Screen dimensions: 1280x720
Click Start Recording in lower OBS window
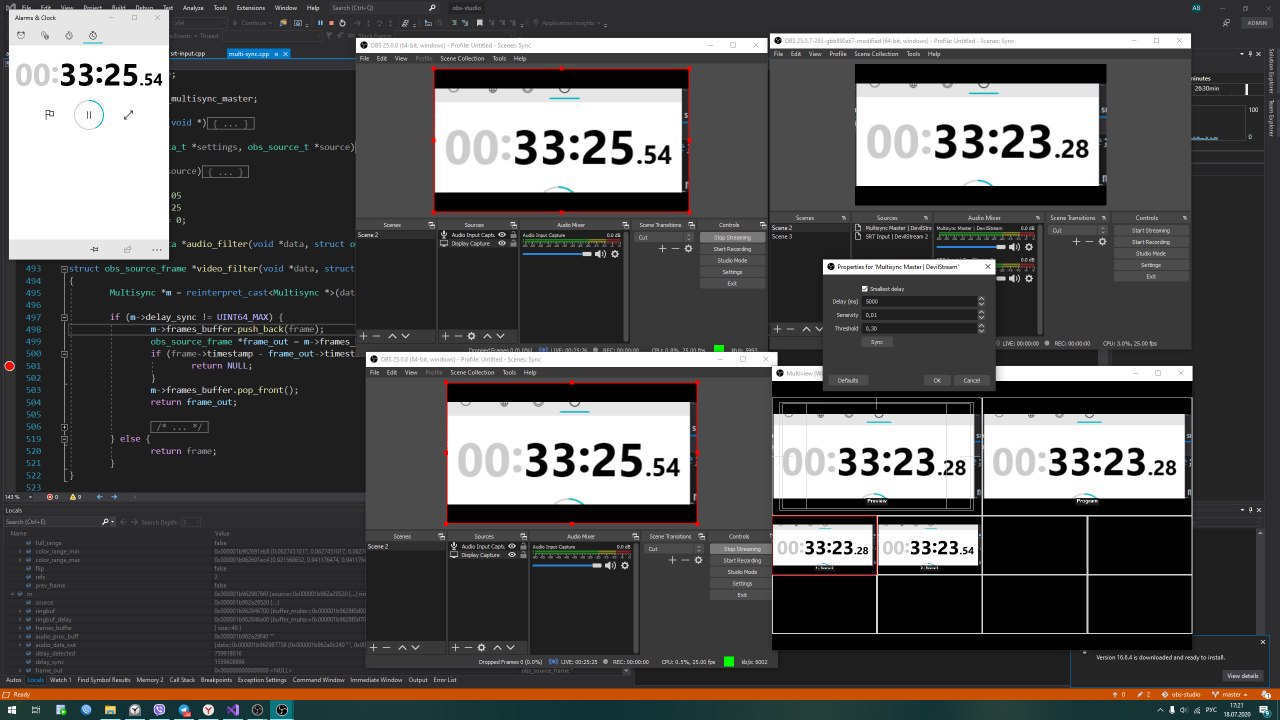(x=742, y=560)
